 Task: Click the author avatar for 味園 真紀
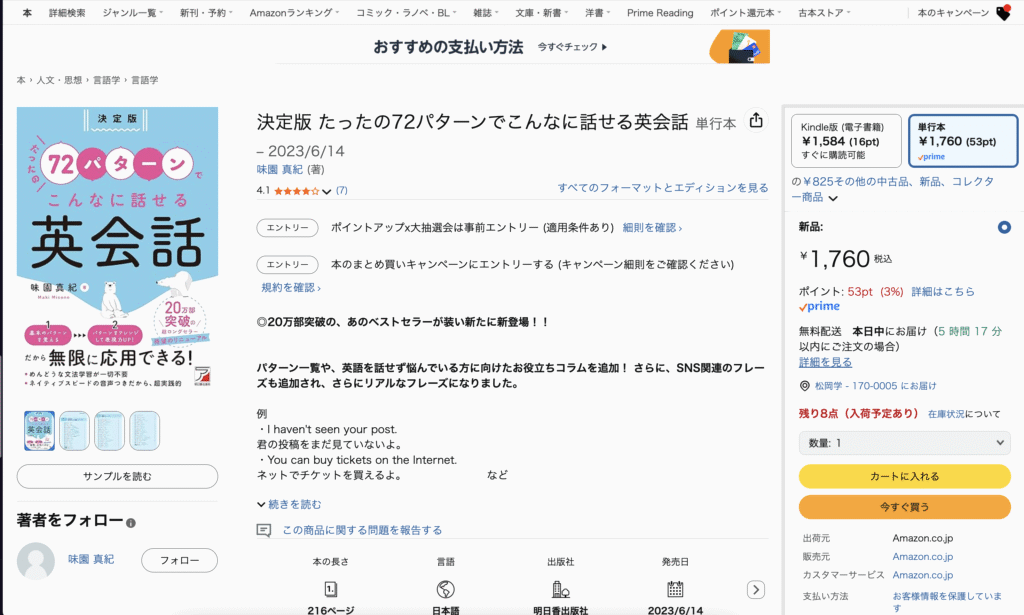coord(35,561)
